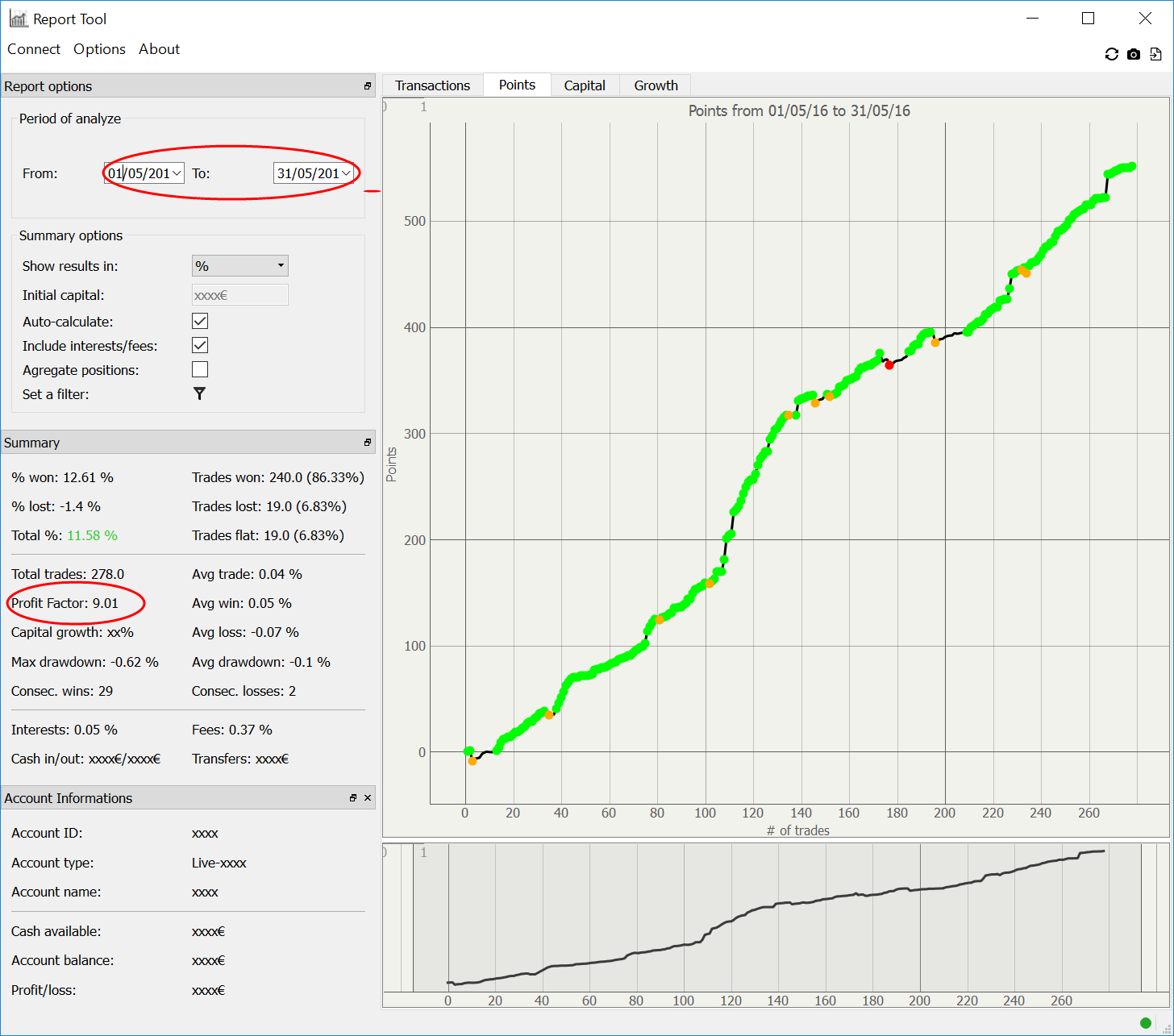Click the '% won: 12.61 %' value
Viewport: 1174px width, 1036px height.
coord(62,477)
